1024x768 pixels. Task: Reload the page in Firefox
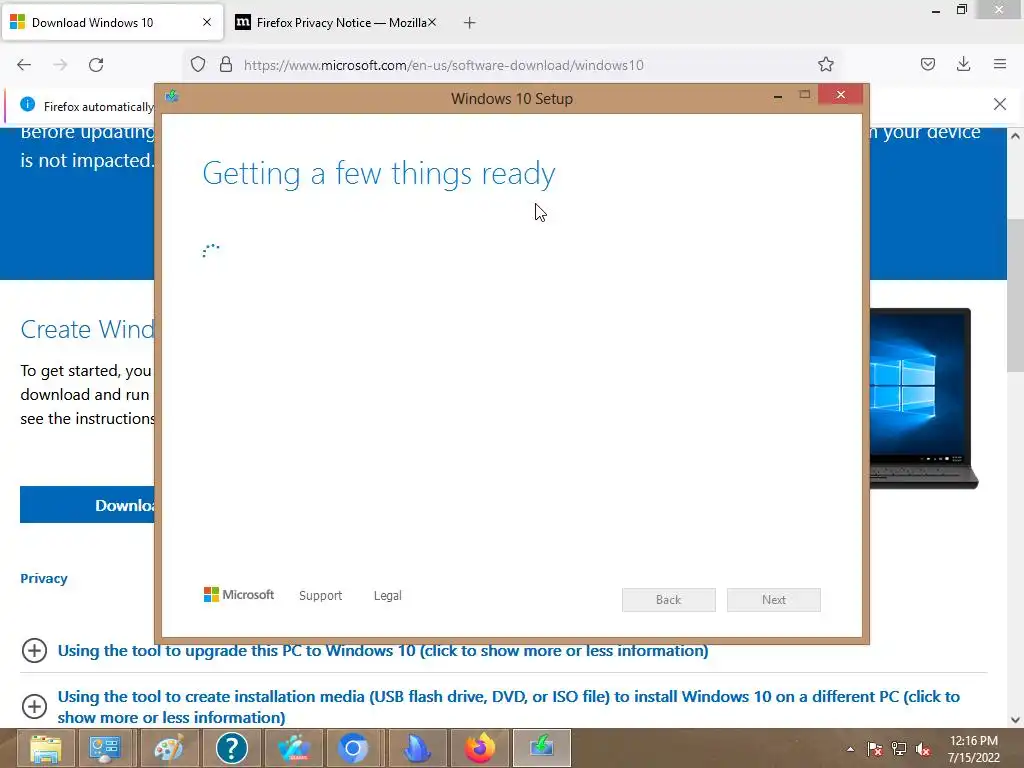point(96,65)
